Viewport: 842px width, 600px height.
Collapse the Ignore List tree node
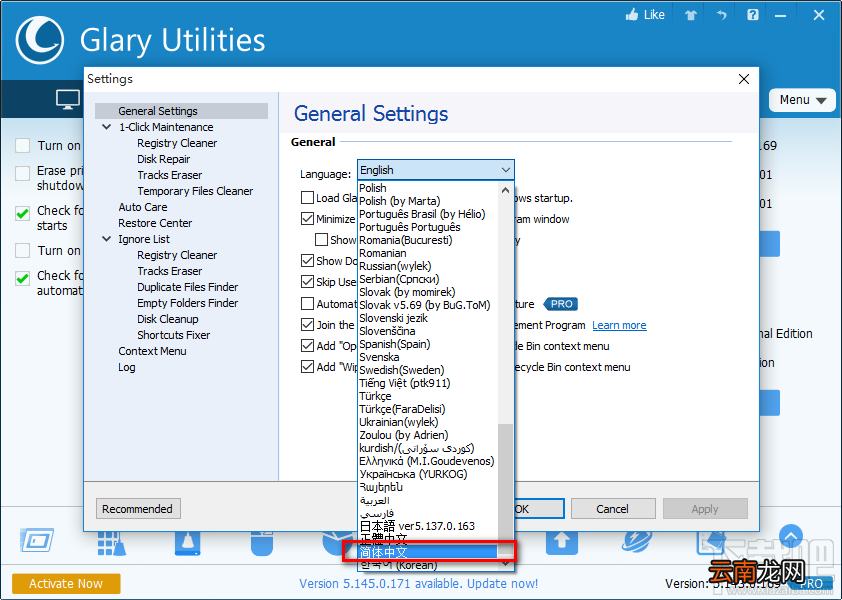click(106, 239)
